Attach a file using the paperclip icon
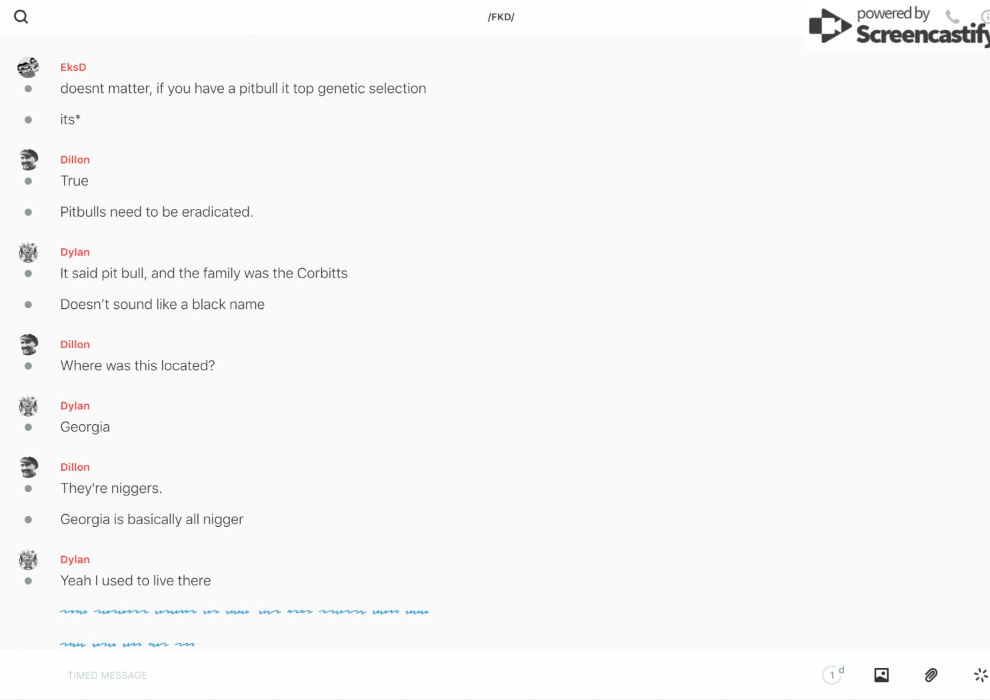The width and height of the screenshot is (990, 700). click(x=931, y=675)
